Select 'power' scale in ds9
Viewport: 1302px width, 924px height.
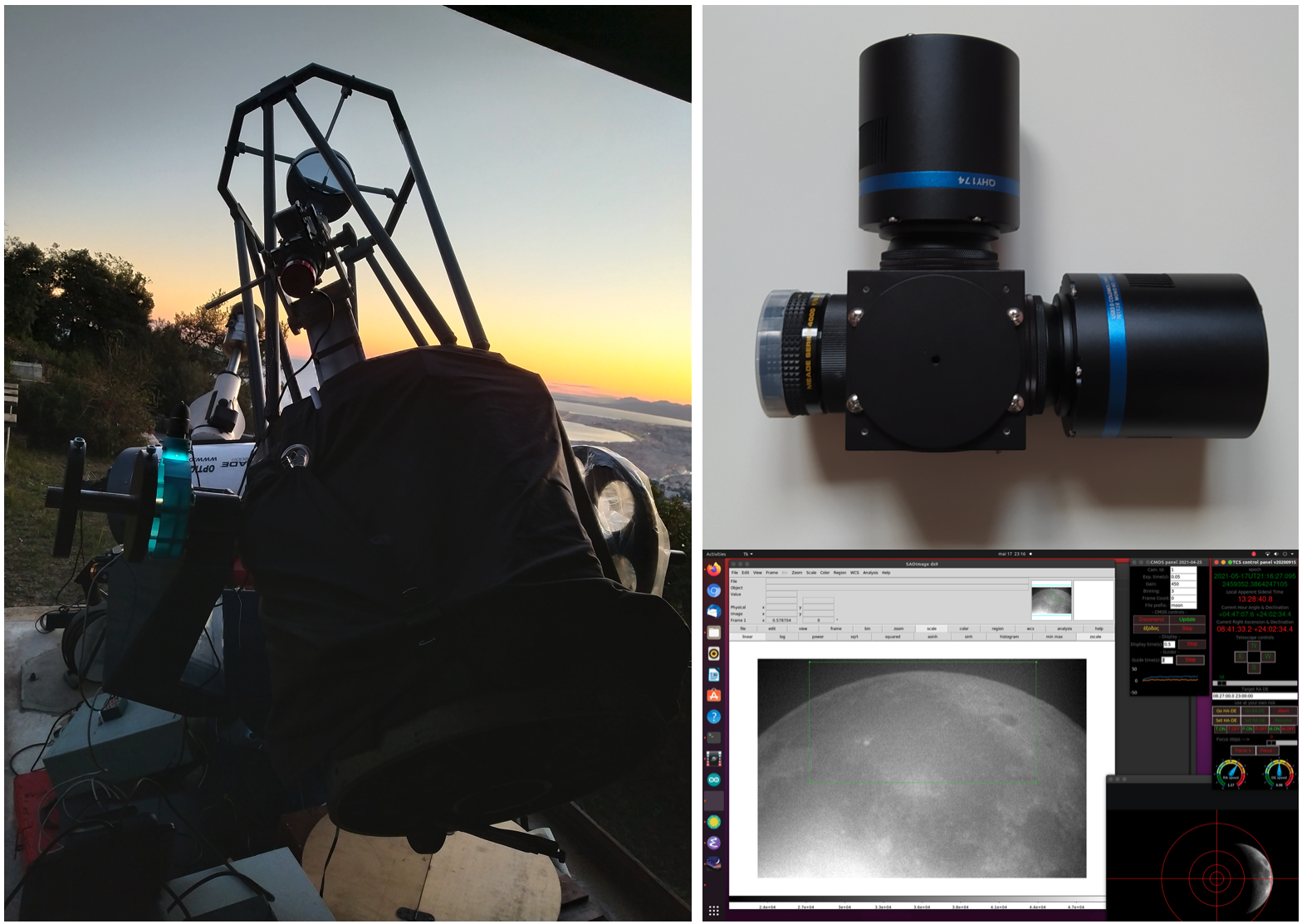tap(818, 637)
